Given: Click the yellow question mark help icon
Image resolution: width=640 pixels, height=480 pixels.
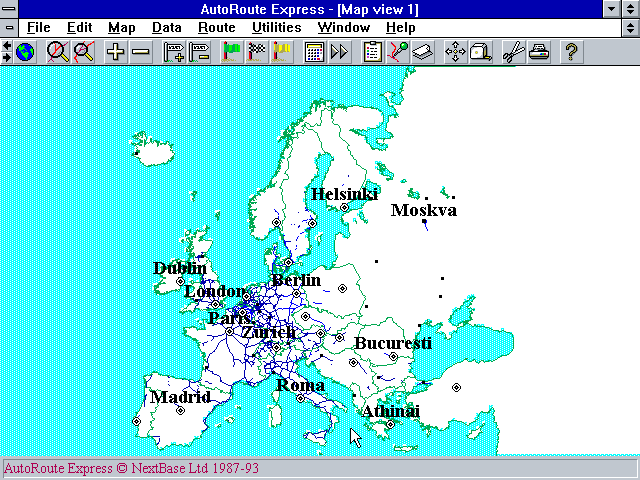Looking at the screenshot, I should coord(571,52).
